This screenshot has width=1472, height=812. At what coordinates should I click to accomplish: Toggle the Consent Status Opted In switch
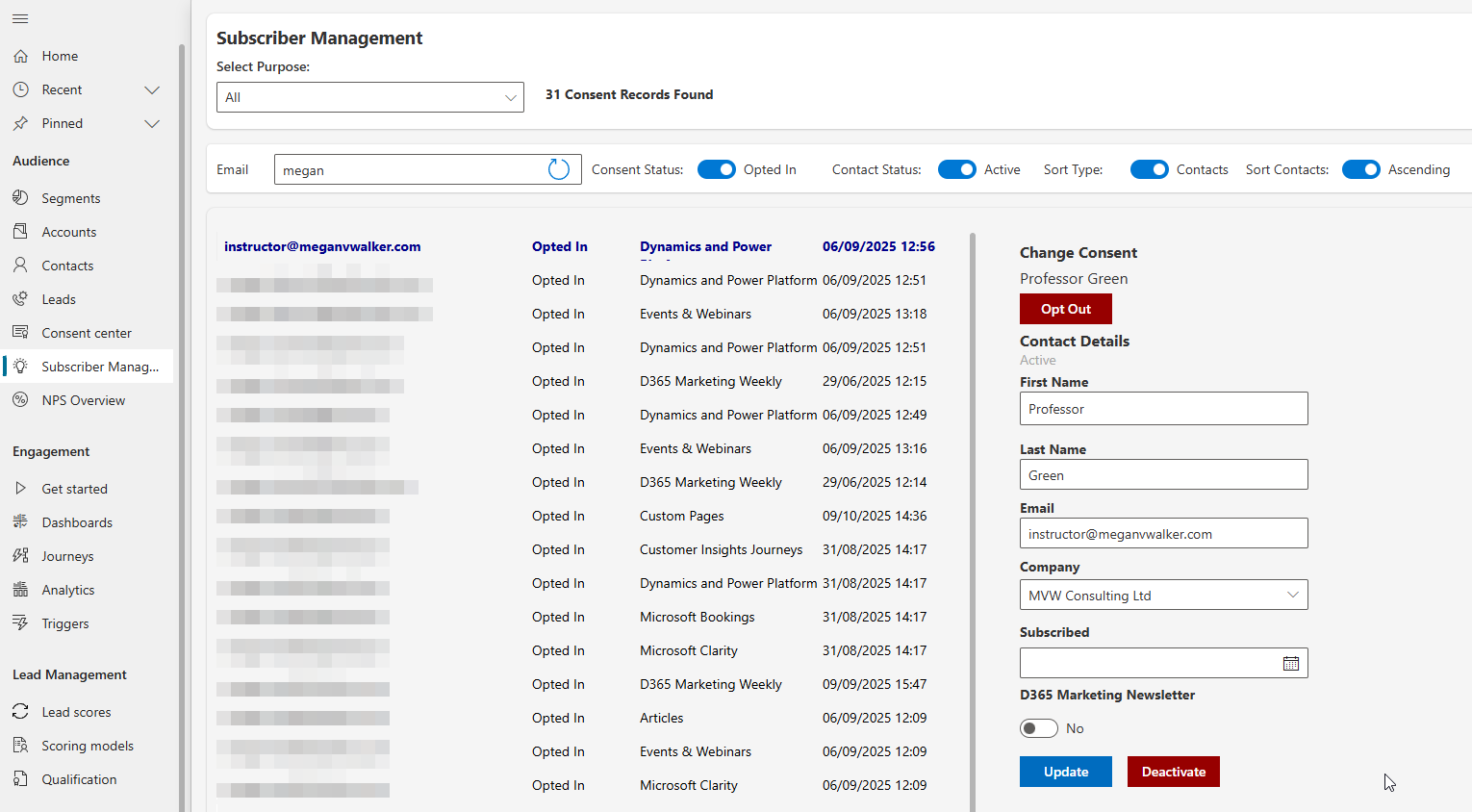[x=717, y=169]
